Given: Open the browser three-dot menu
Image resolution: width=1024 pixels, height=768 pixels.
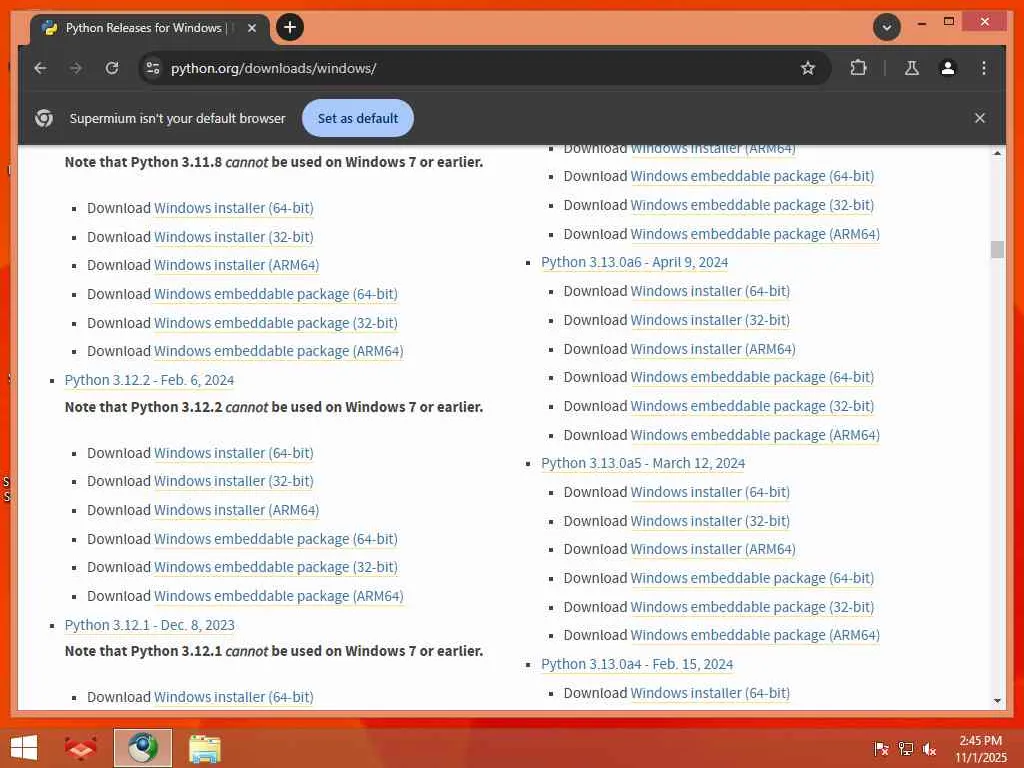Looking at the screenshot, I should (x=984, y=68).
